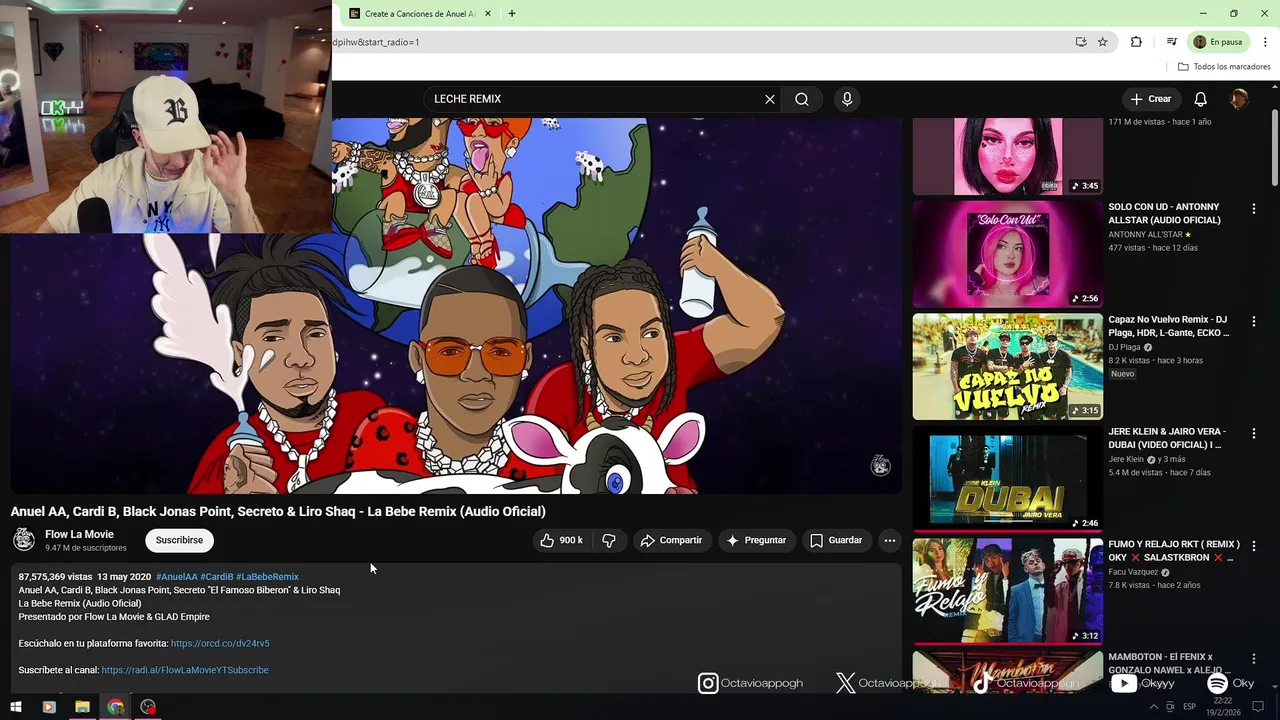Click the Suscribirse button
The image size is (1280, 720).
pyautogui.click(x=179, y=540)
